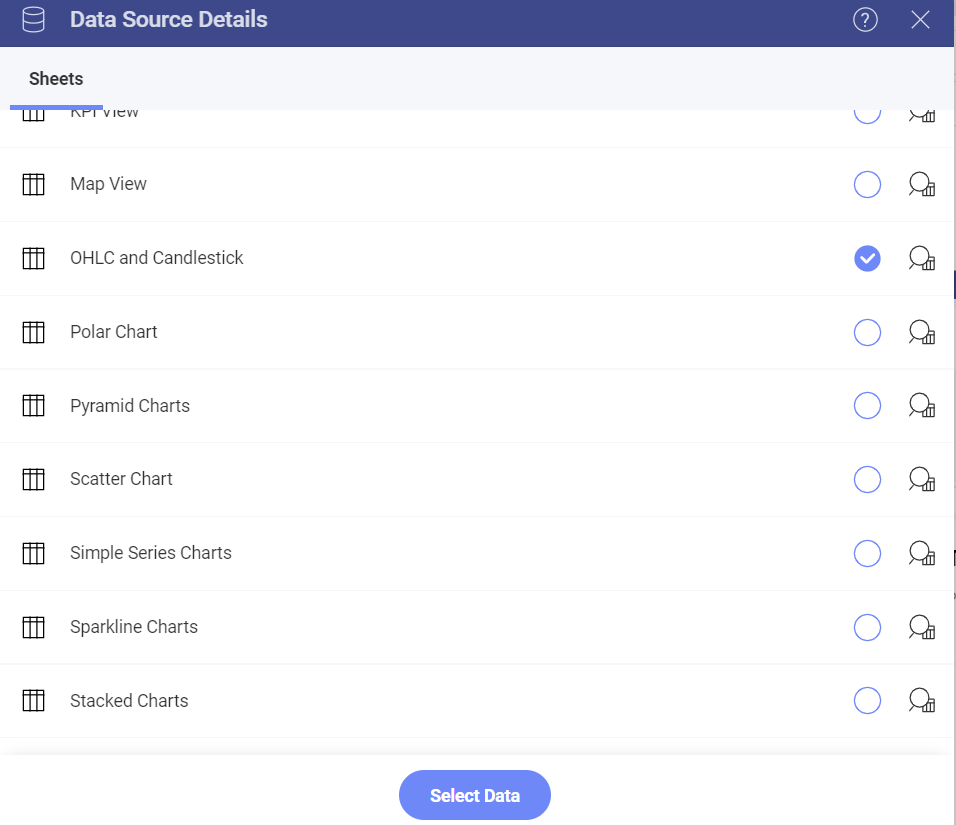Preview data for Polar Chart sheet
The image size is (956, 825).
click(x=921, y=332)
